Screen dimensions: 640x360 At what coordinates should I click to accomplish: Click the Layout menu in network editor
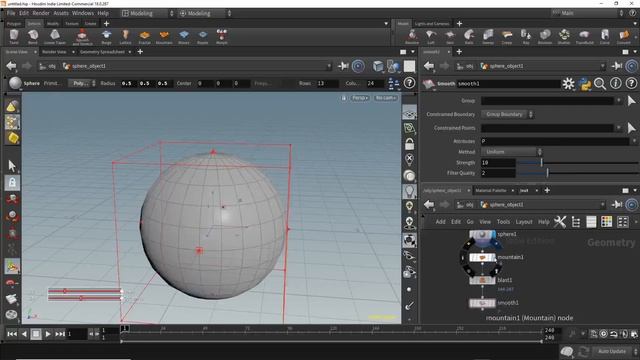(524, 222)
